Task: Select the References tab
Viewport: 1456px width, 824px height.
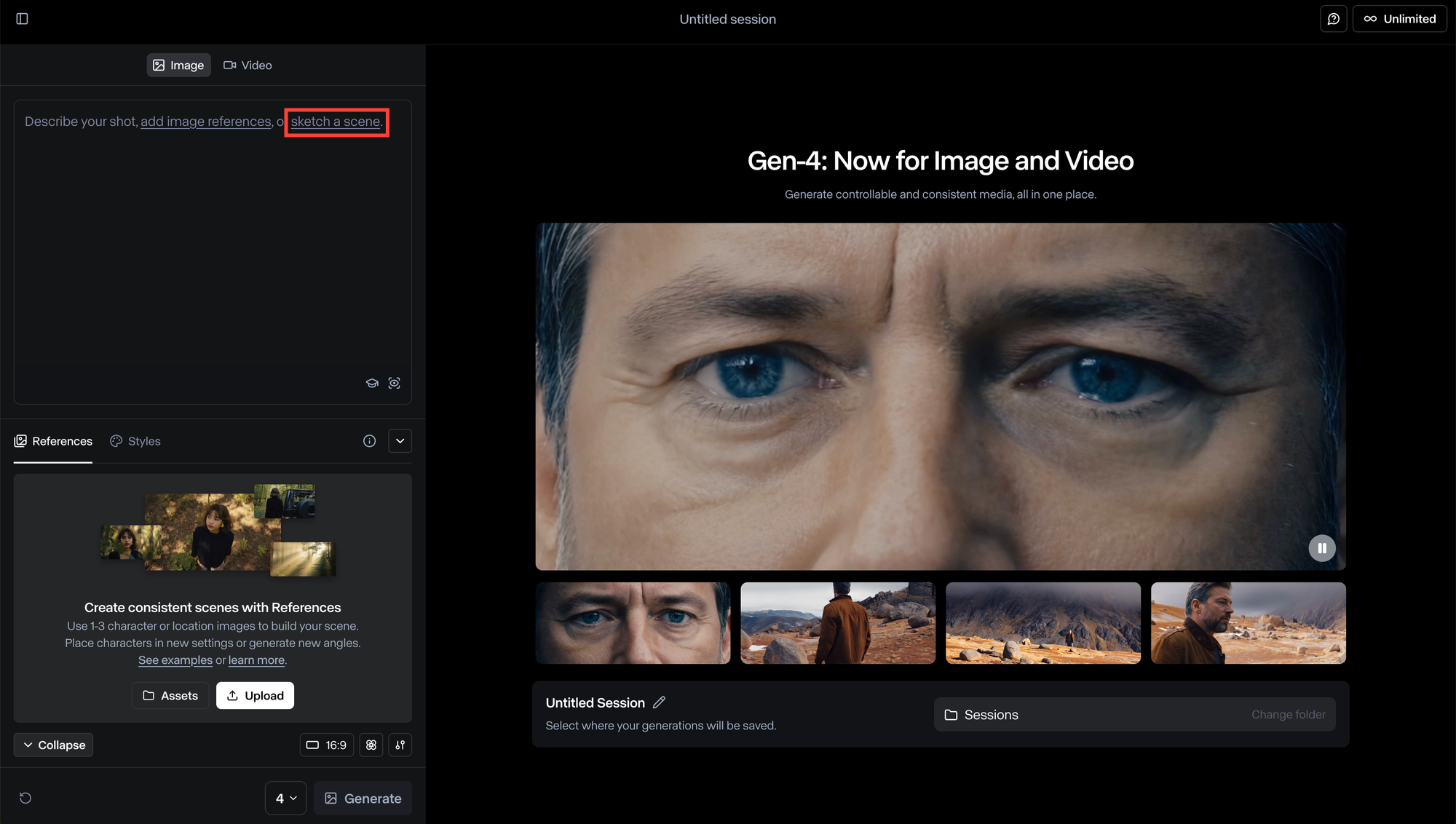Action: click(53, 441)
